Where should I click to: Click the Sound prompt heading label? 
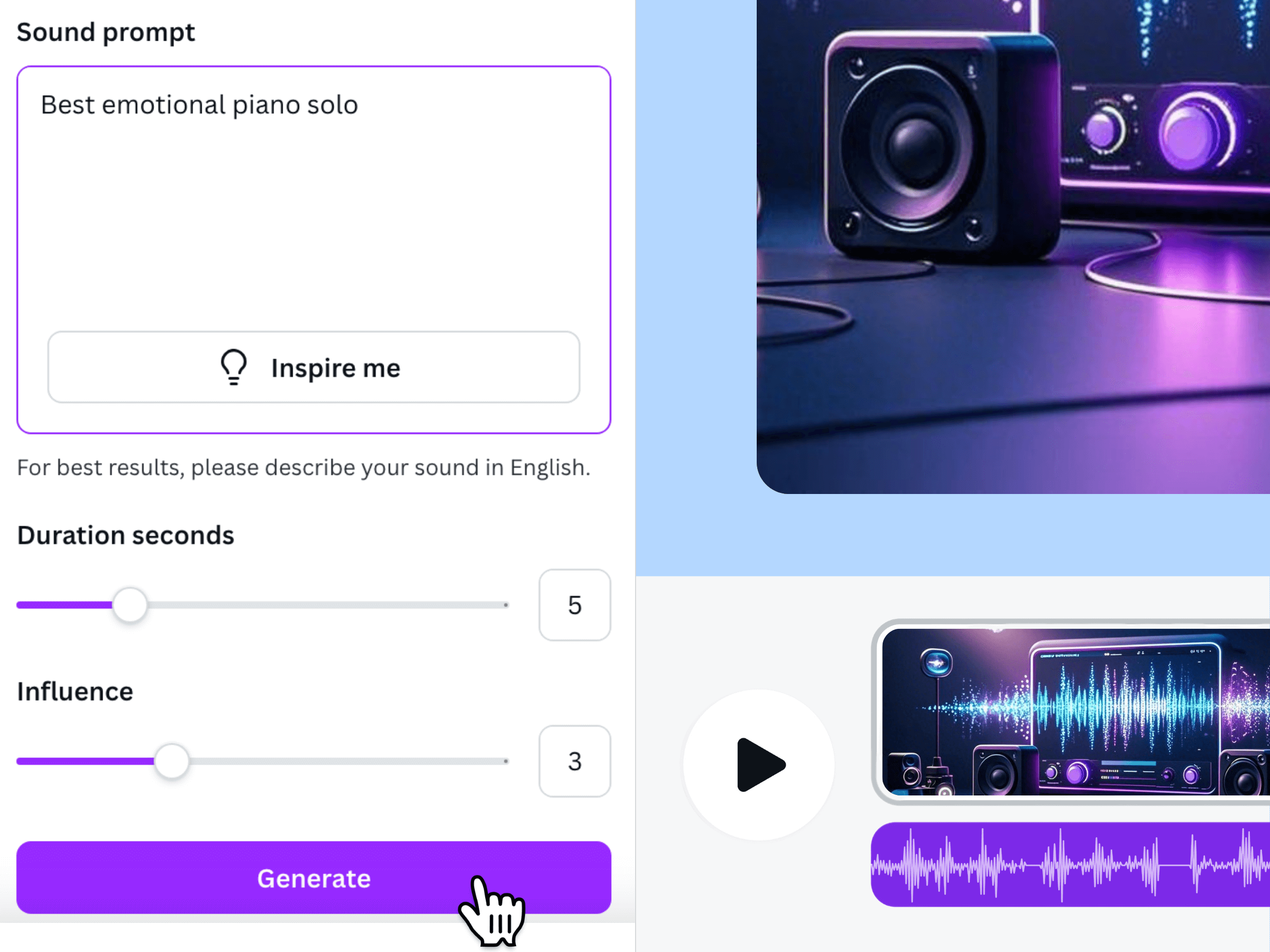[106, 33]
